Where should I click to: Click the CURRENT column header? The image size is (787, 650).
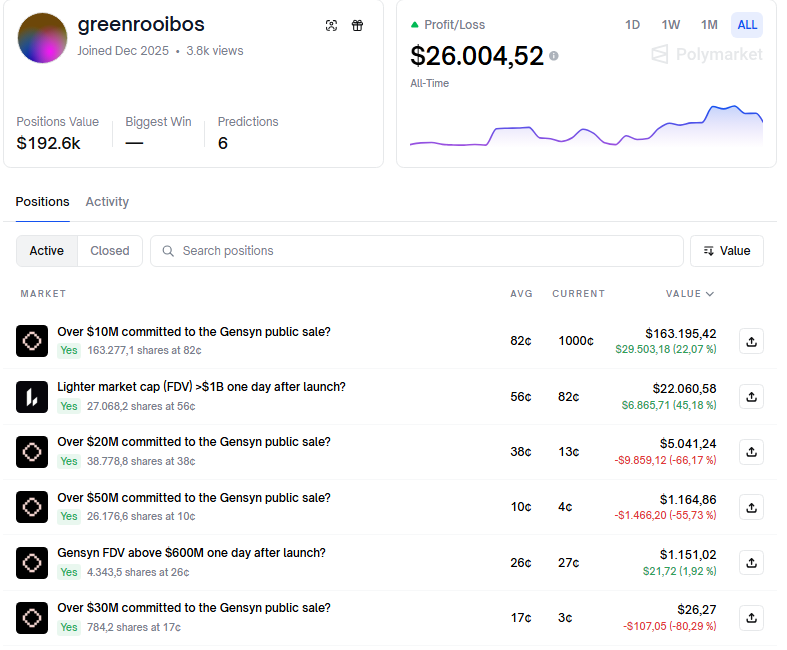pyautogui.click(x=579, y=294)
